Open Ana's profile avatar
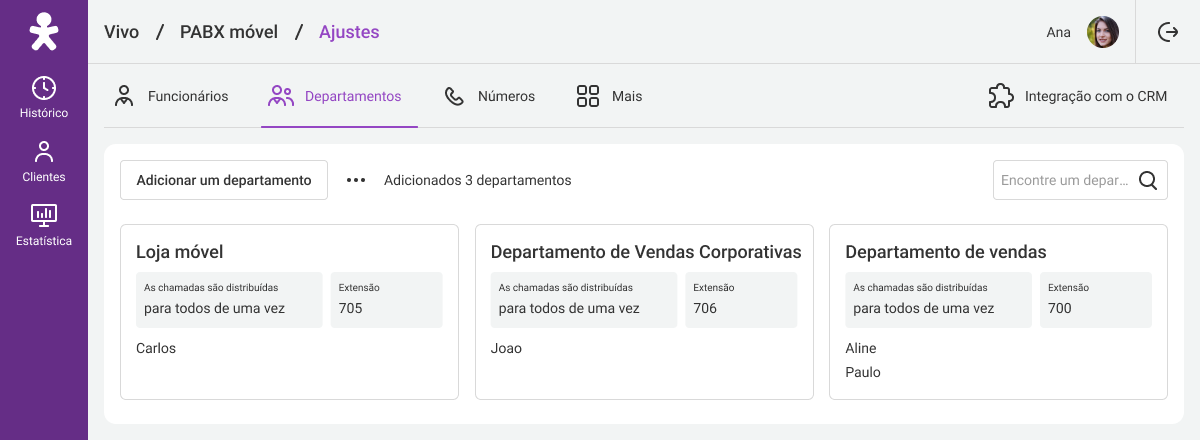1200x440 pixels. click(1103, 32)
